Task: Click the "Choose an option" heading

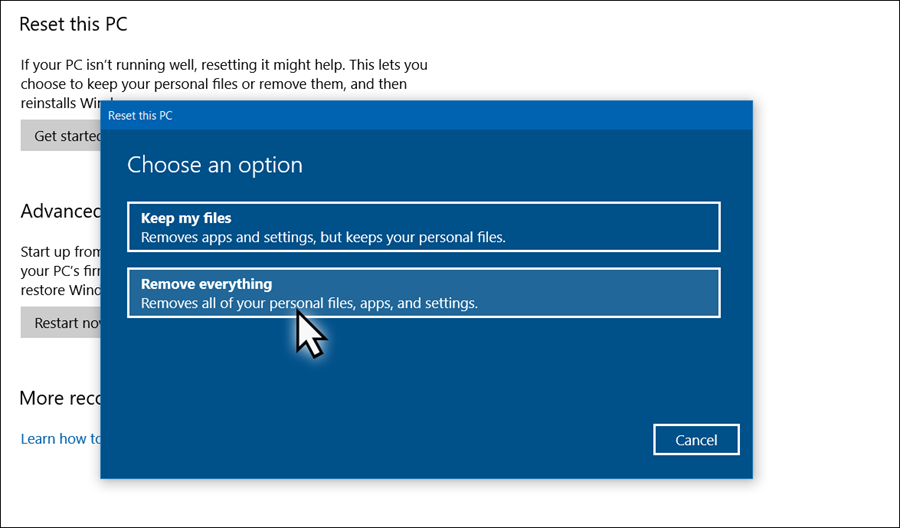Action: (x=215, y=164)
